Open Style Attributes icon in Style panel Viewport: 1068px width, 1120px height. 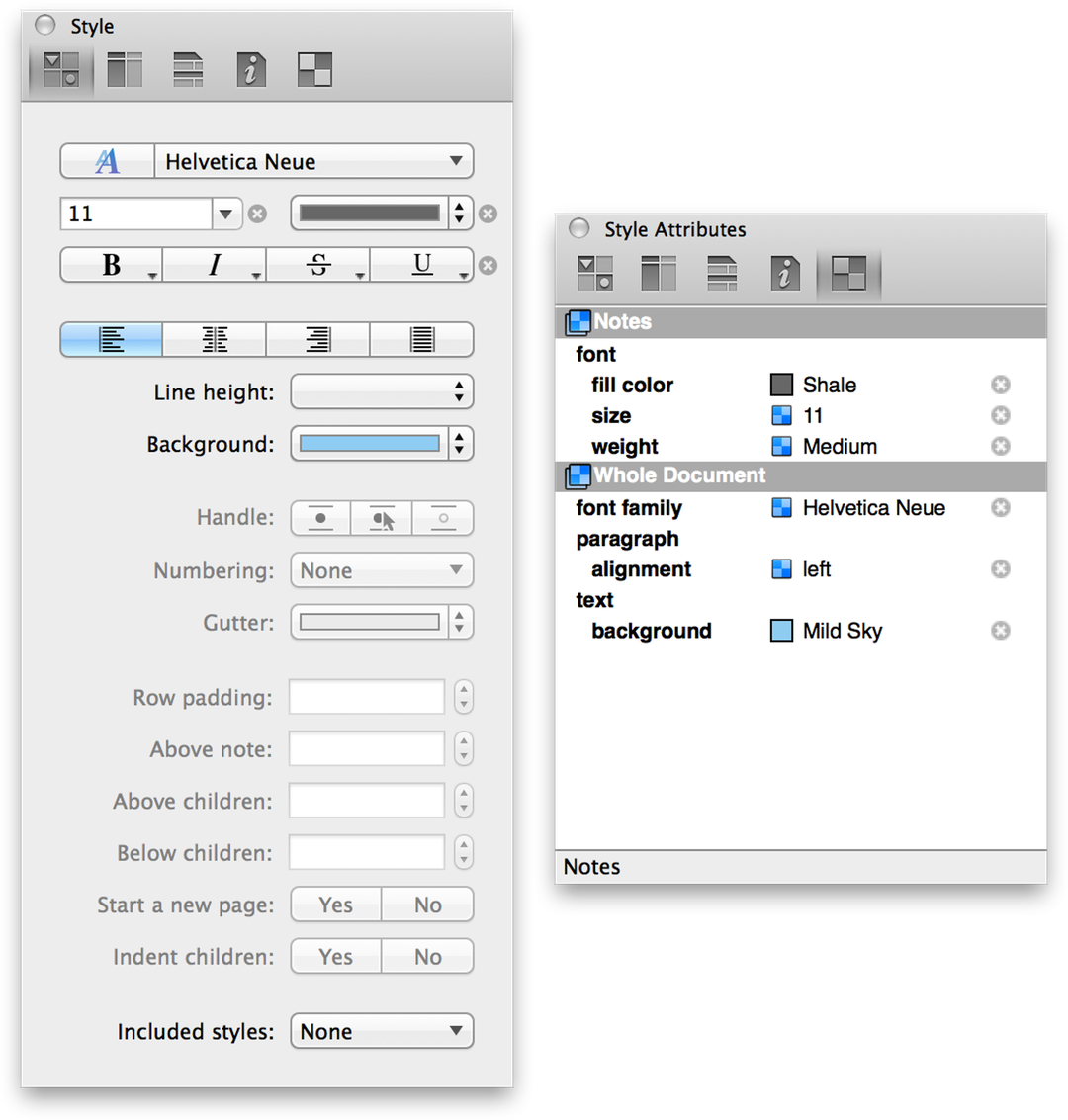(314, 70)
